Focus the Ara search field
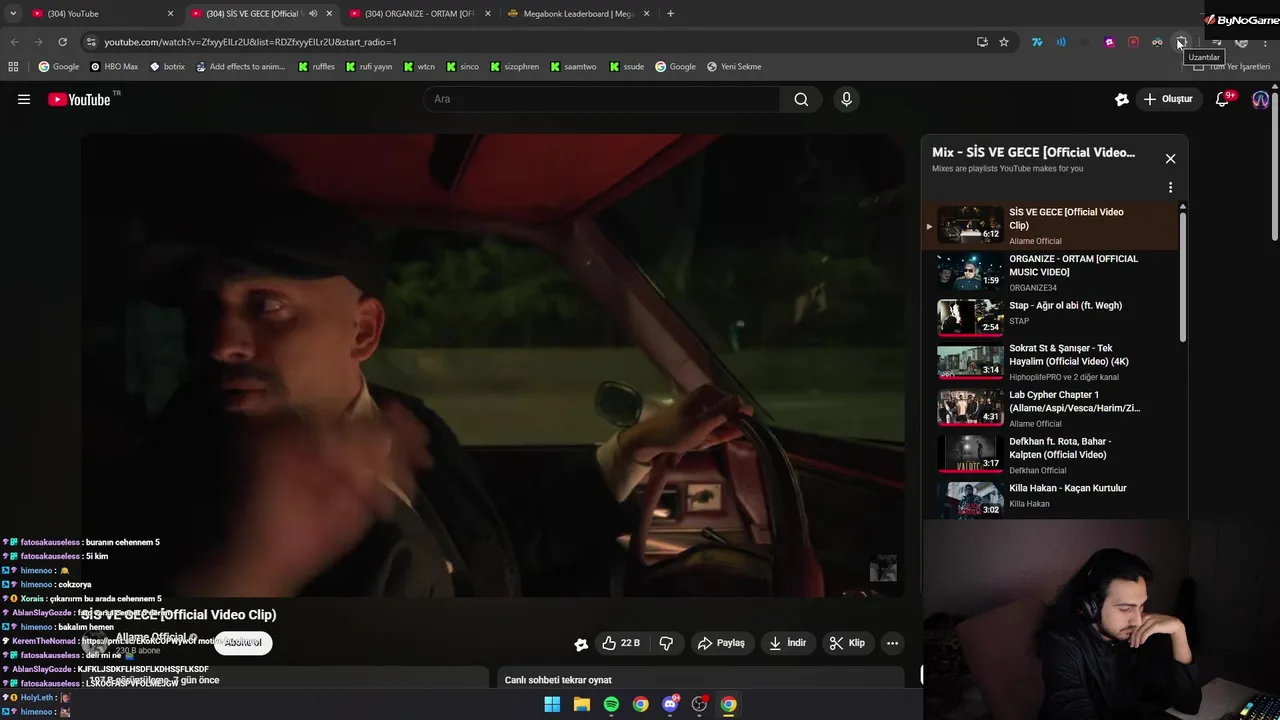The image size is (1280, 720). pyautogui.click(x=602, y=99)
